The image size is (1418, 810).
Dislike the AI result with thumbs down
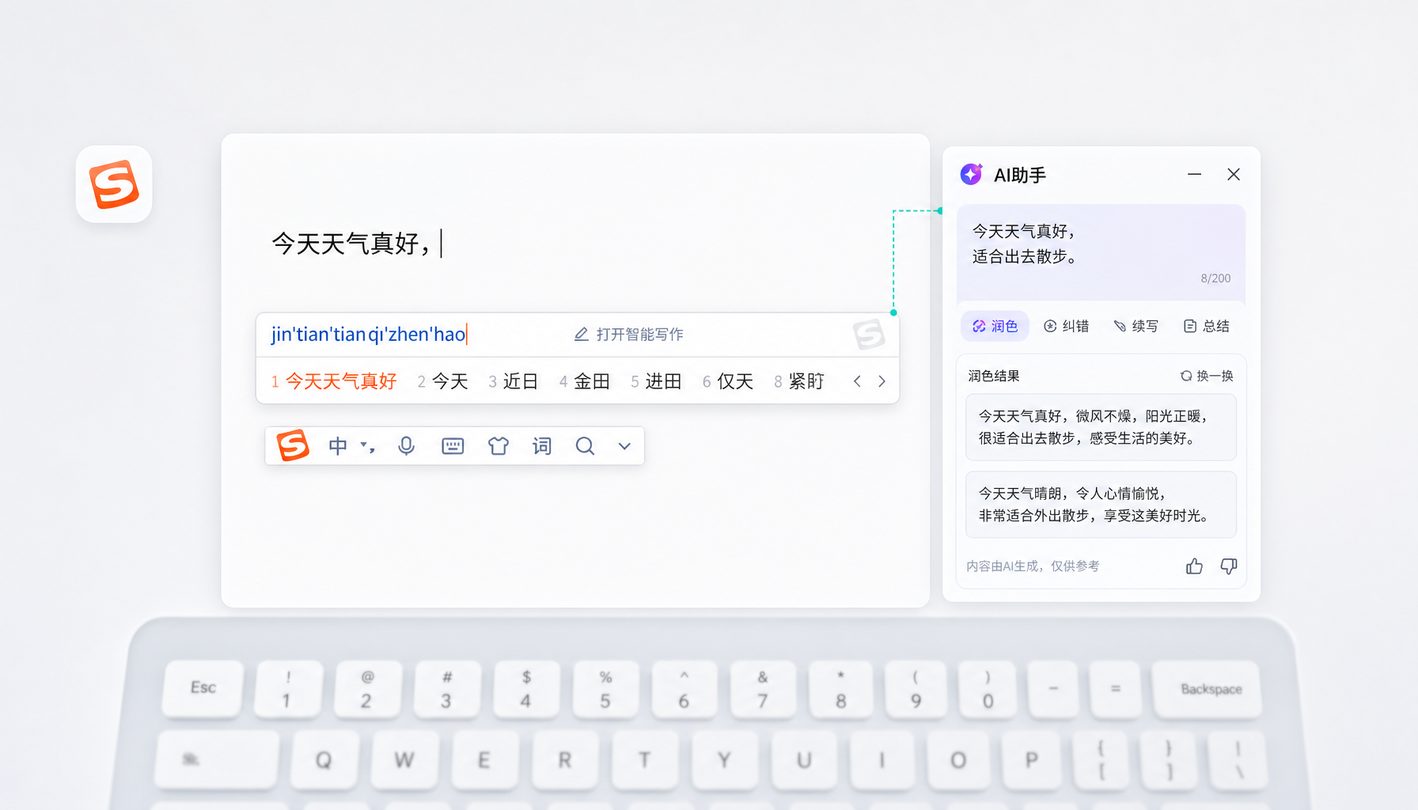point(1229,566)
